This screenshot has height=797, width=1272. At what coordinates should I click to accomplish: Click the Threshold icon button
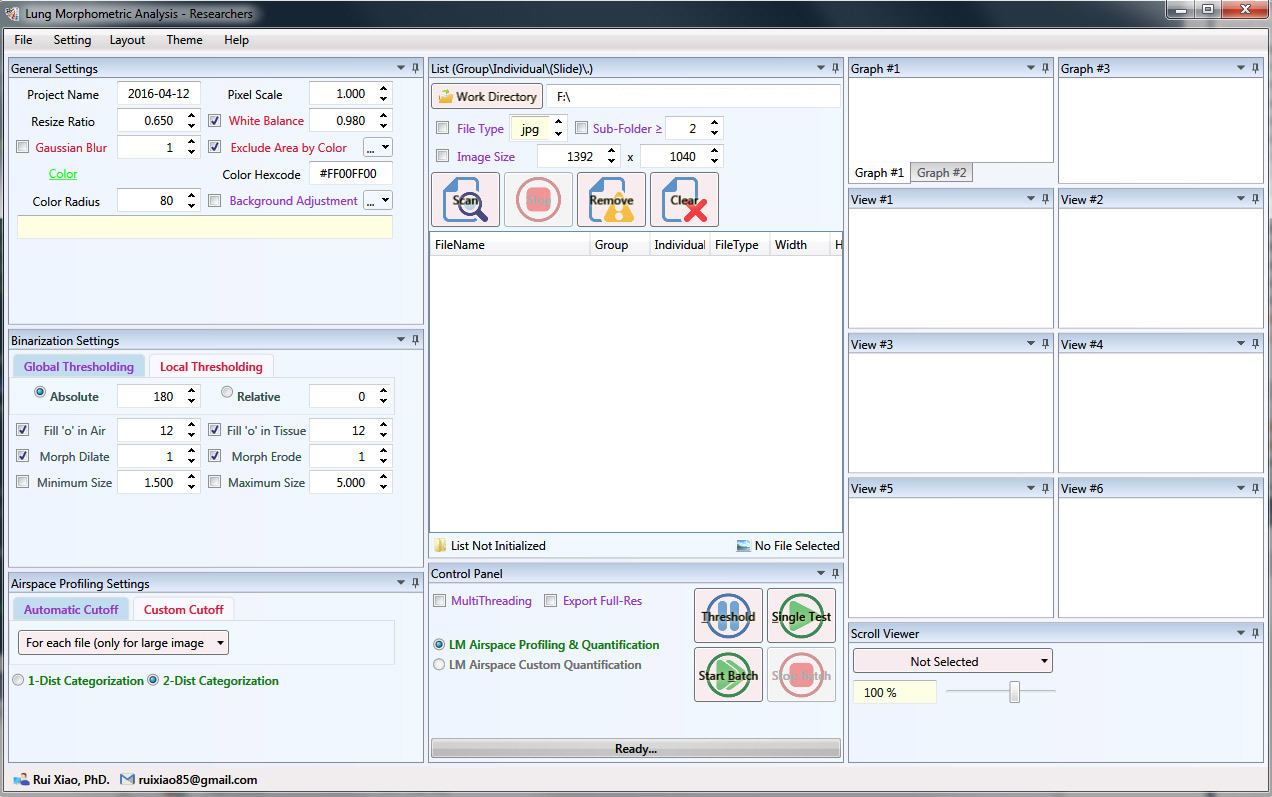[x=728, y=616]
